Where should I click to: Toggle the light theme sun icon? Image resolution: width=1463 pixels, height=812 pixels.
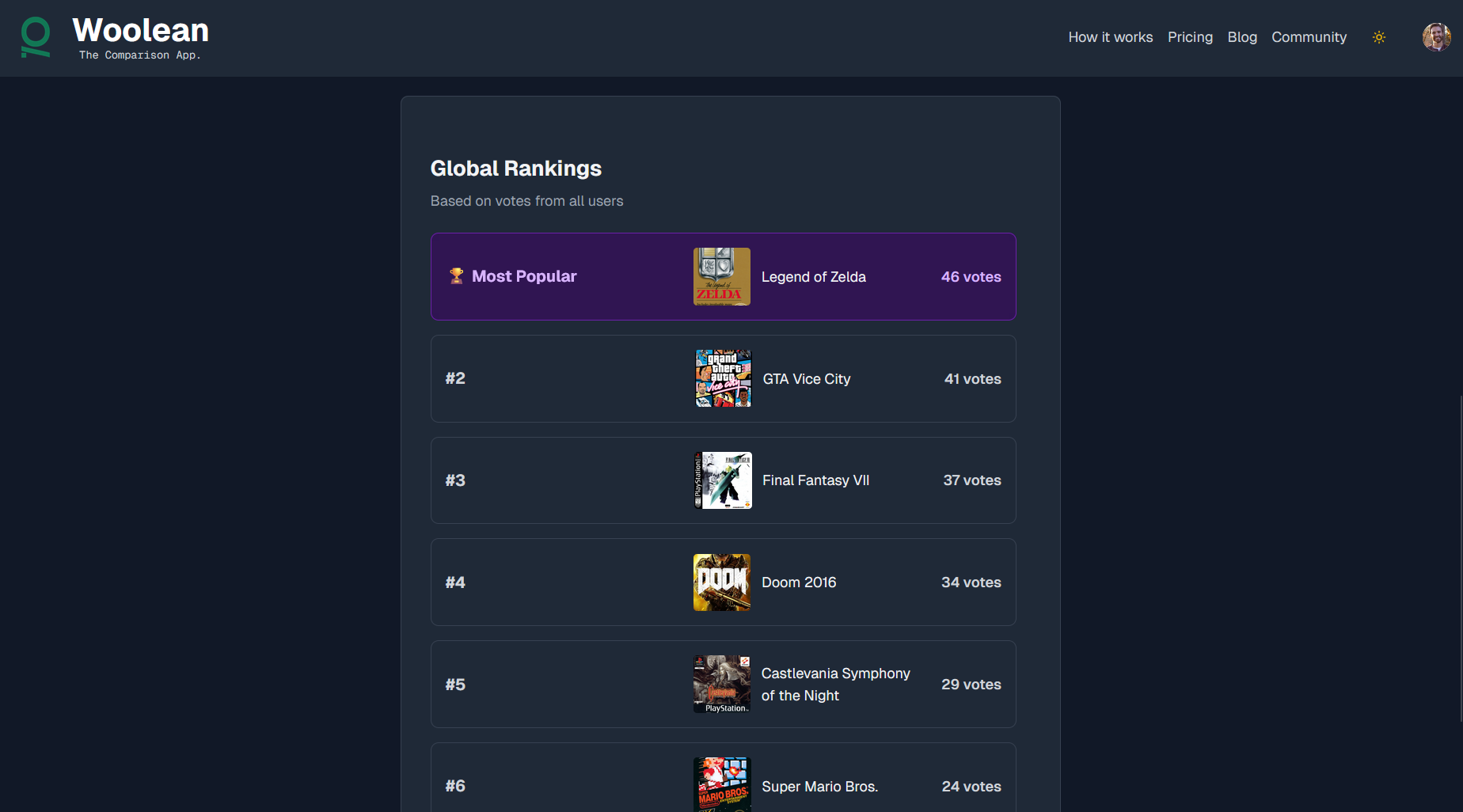pyautogui.click(x=1379, y=37)
